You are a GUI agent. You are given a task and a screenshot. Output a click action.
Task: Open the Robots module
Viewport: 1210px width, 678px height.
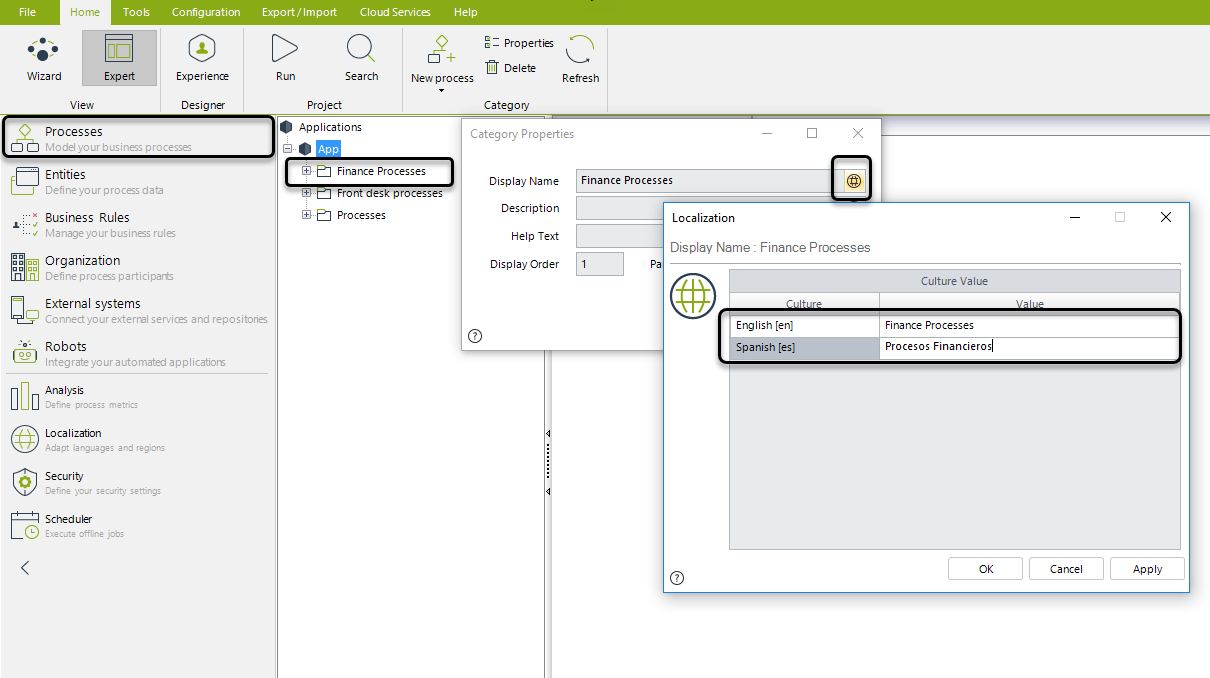click(x=137, y=353)
